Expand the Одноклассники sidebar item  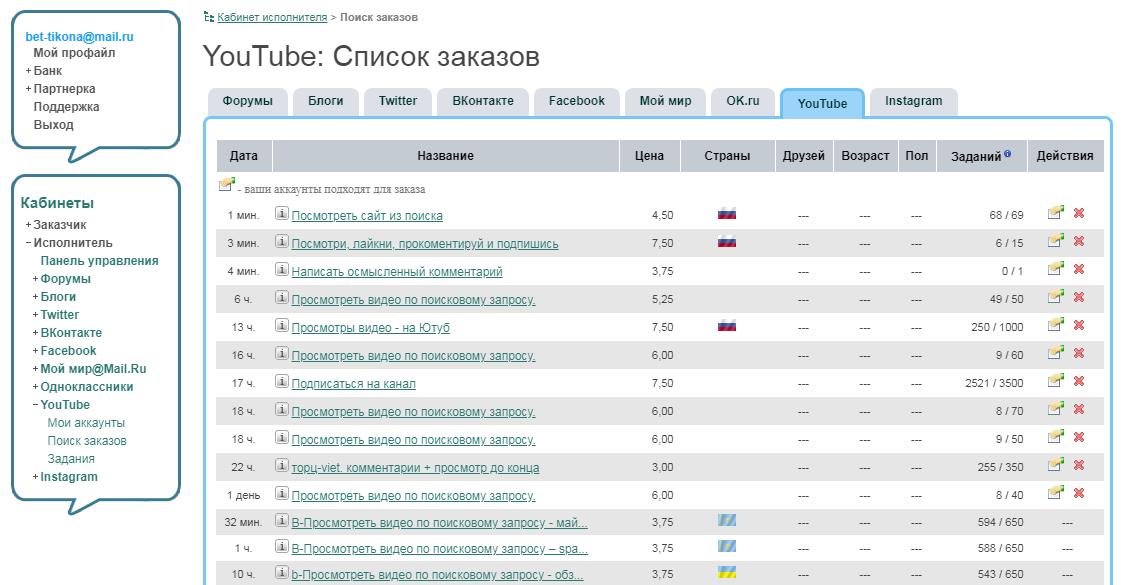click(x=36, y=387)
